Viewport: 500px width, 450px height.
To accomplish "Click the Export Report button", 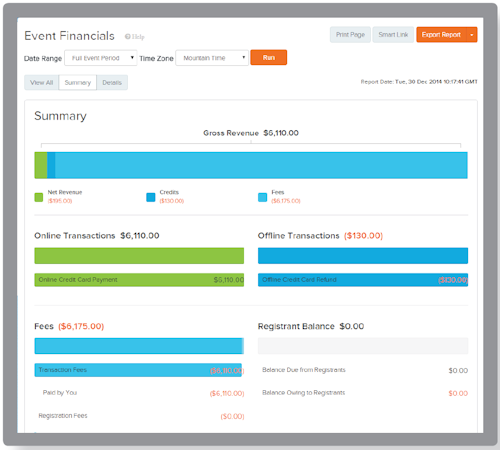I will pos(441,35).
